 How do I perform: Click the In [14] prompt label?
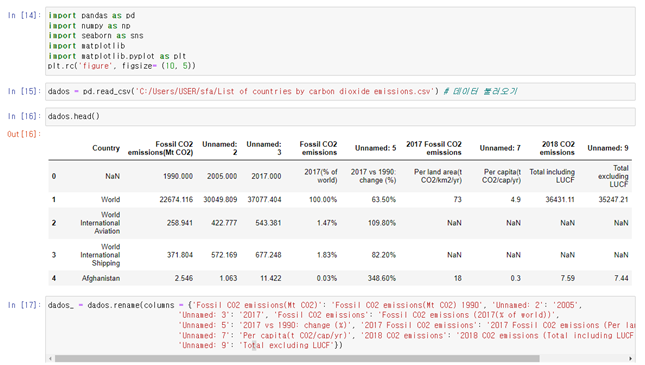click(24, 15)
